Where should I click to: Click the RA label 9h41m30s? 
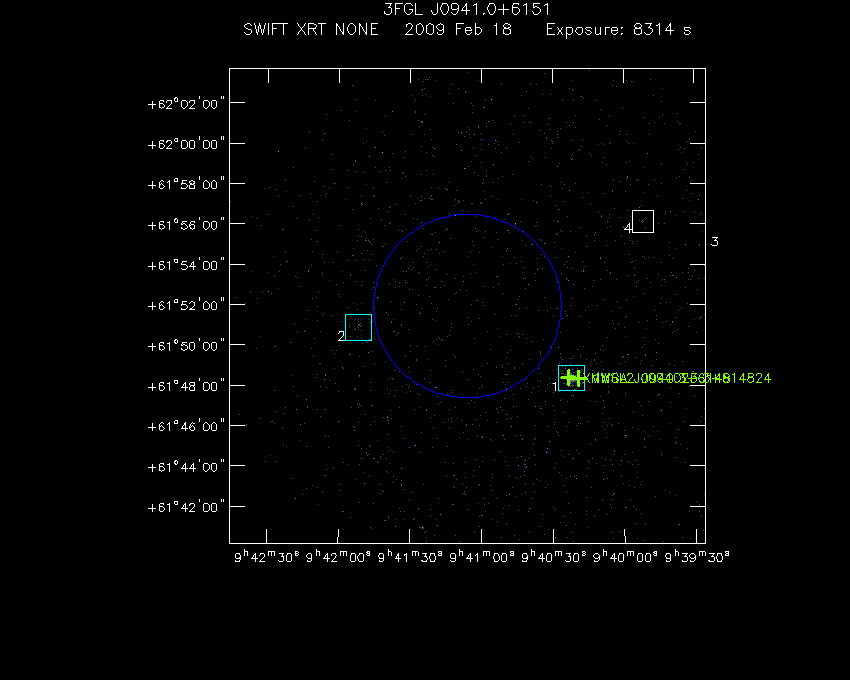pyautogui.click(x=410, y=557)
